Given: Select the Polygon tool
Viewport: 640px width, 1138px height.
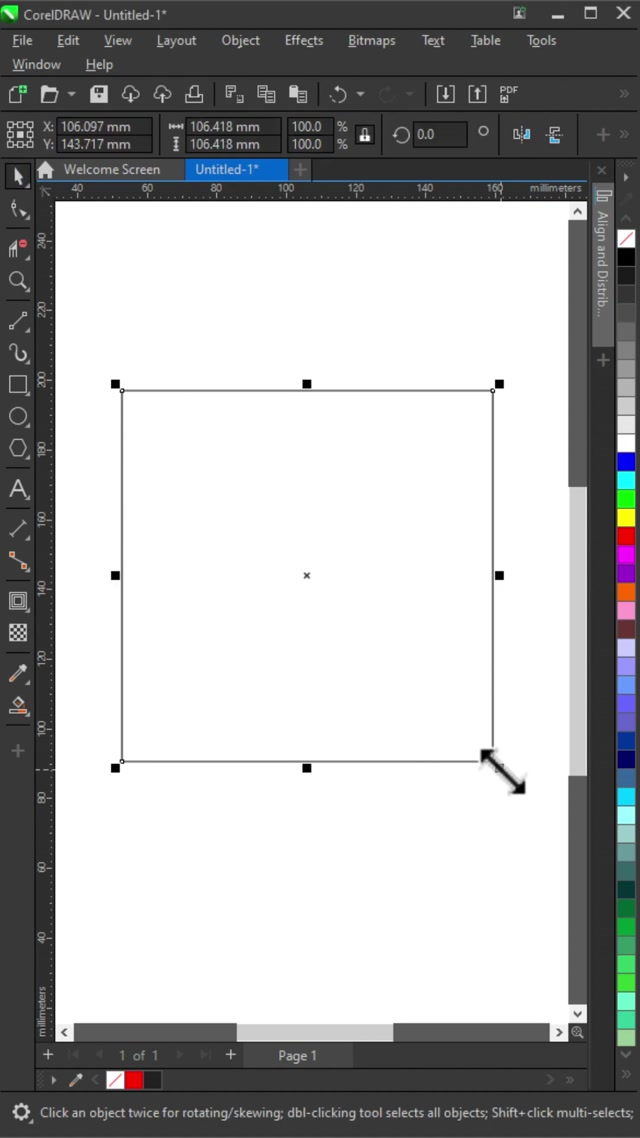Looking at the screenshot, I should pyautogui.click(x=18, y=449).
